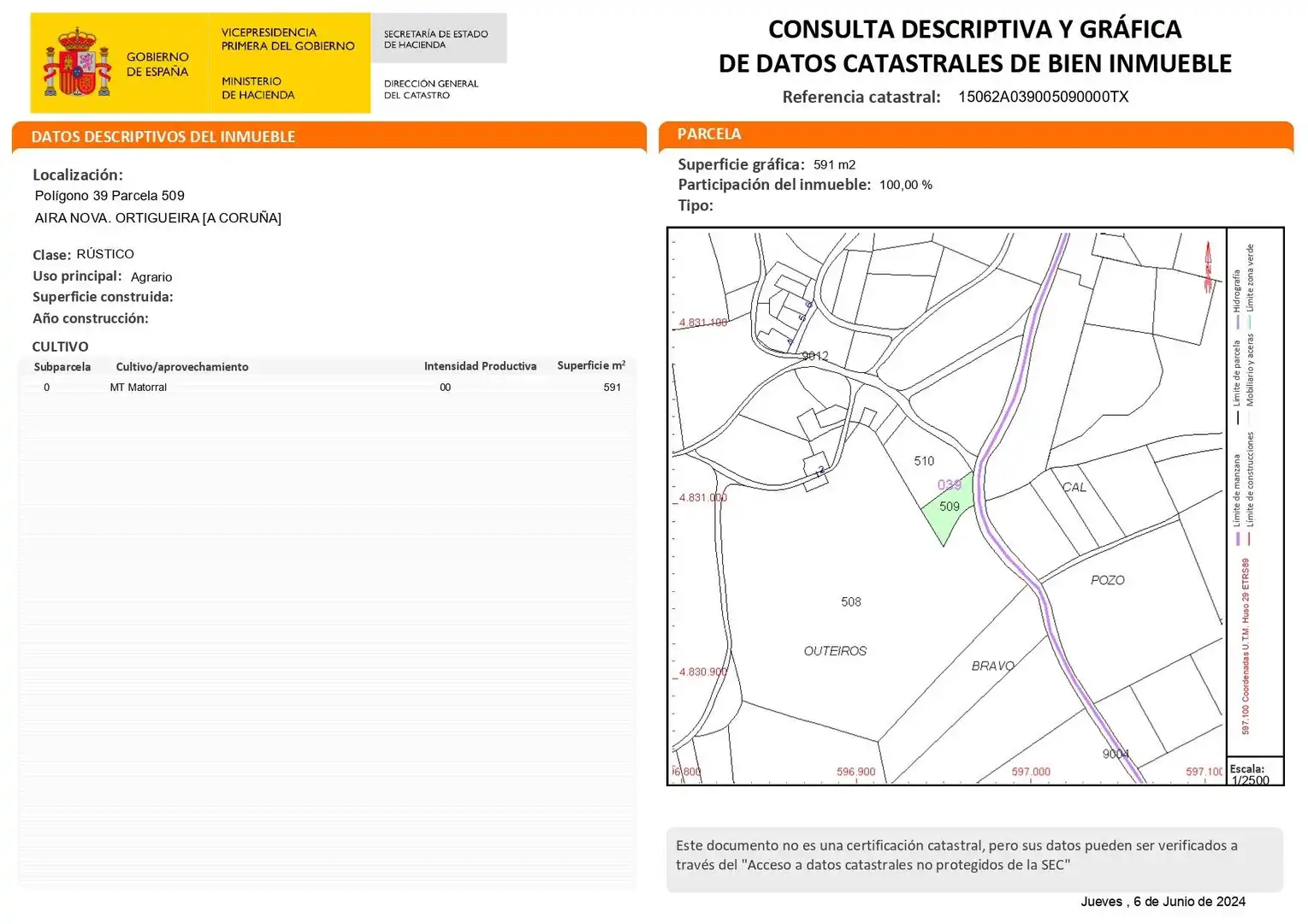
Task: Click the "MT Matorral" table cell
Action: (138, 388)
